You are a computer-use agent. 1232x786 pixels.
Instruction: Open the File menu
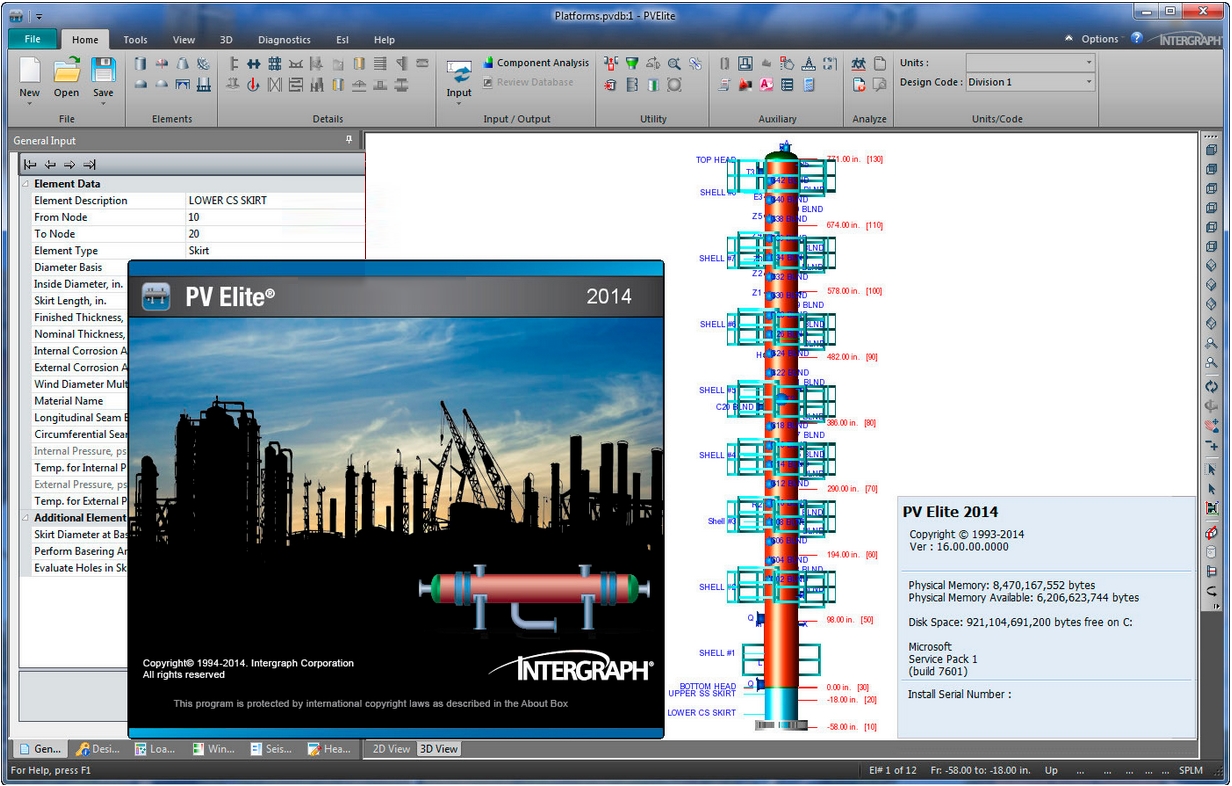click(x=33, y=39)
